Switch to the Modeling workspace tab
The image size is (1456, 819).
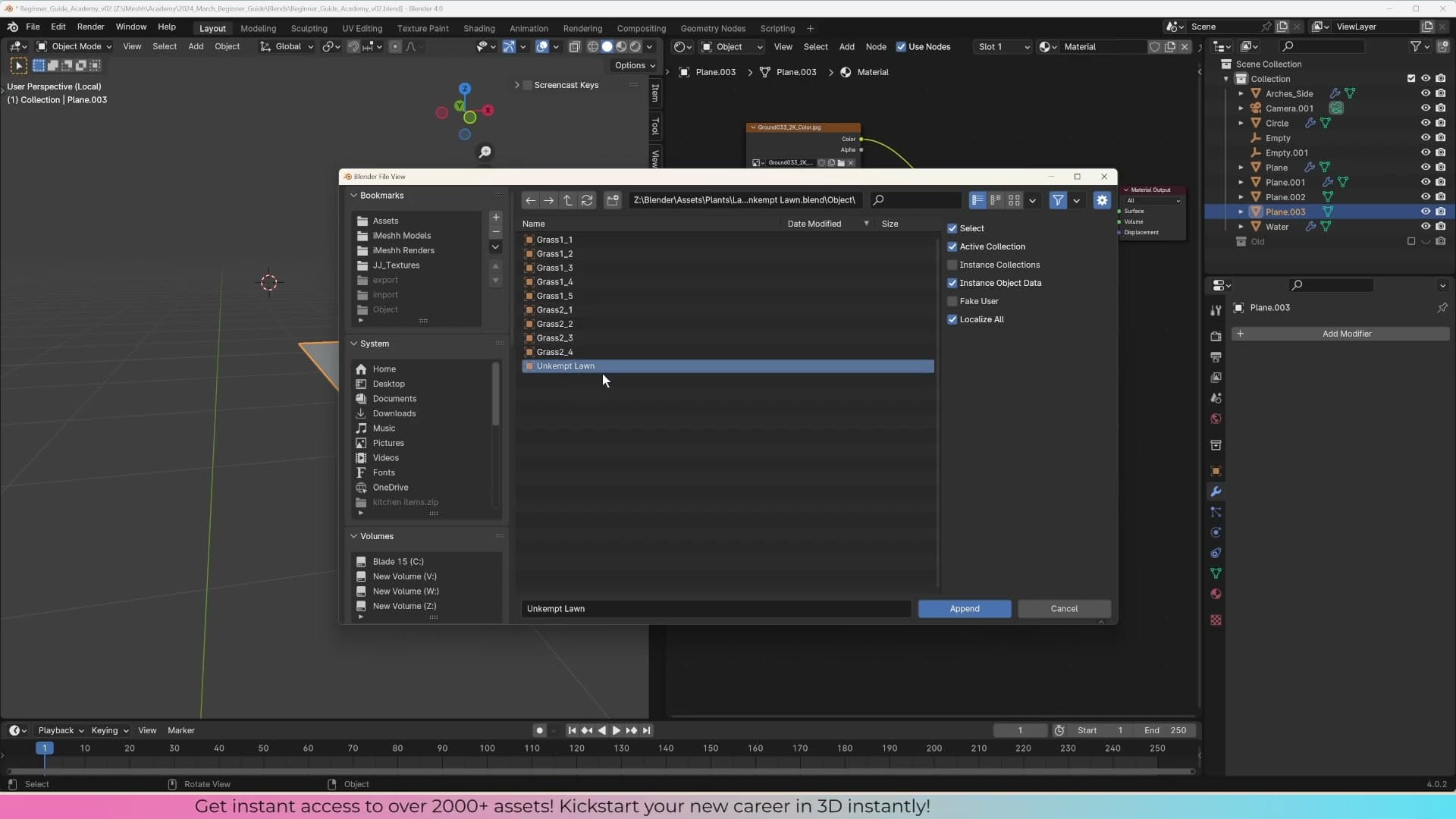pyautogui.click(x=258, y=29)
